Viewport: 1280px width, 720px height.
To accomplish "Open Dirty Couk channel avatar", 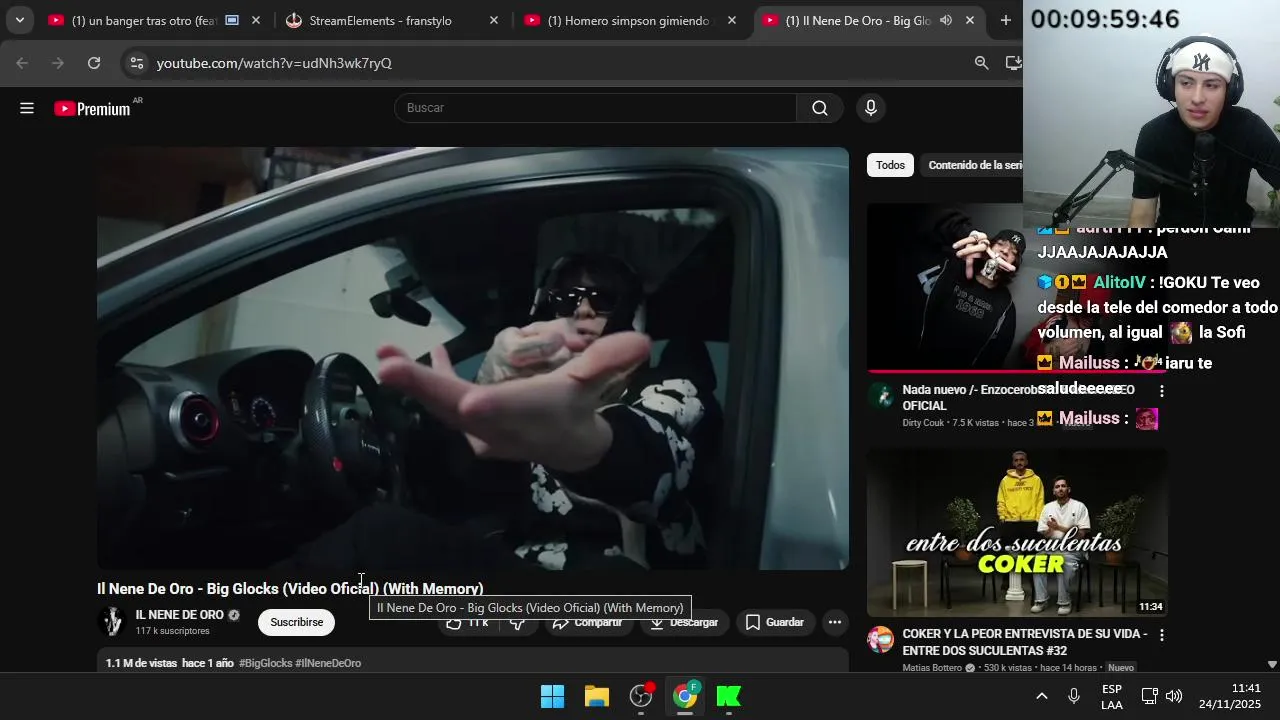I will (881, 396).
